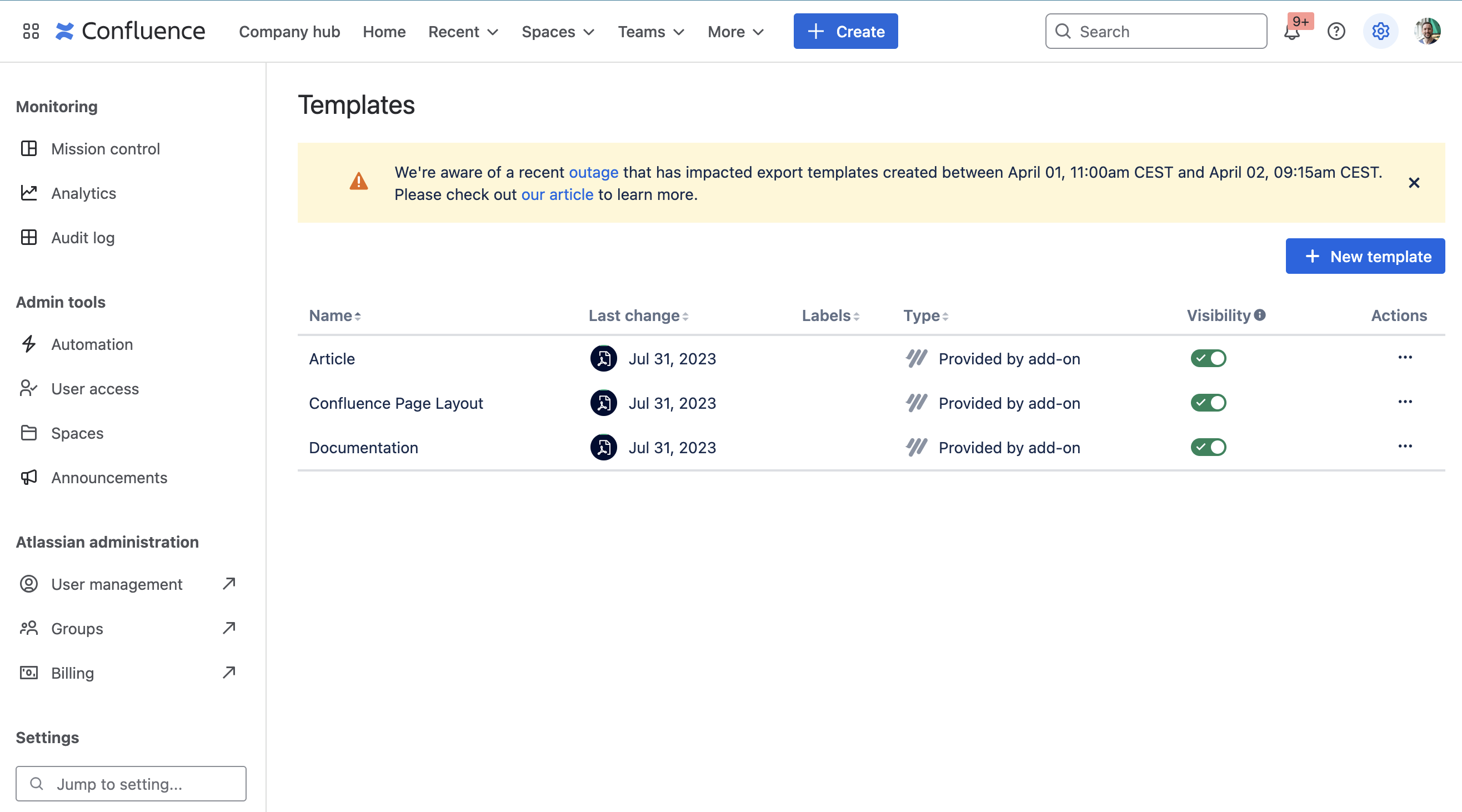Open the settings gear icon
The image size is (1462, 812).
[x=1380, y=31]
